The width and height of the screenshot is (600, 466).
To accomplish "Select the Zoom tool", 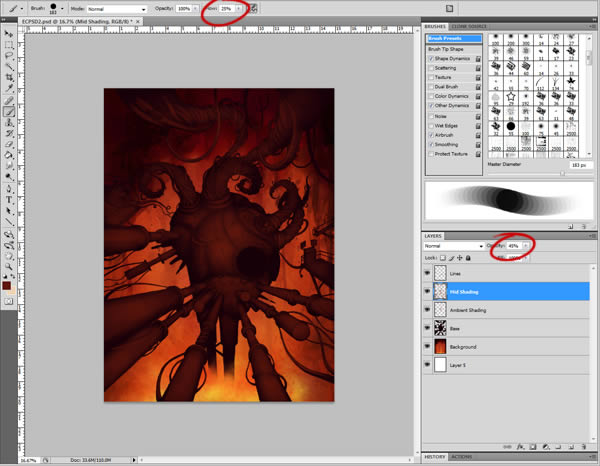I will [8, 267].
